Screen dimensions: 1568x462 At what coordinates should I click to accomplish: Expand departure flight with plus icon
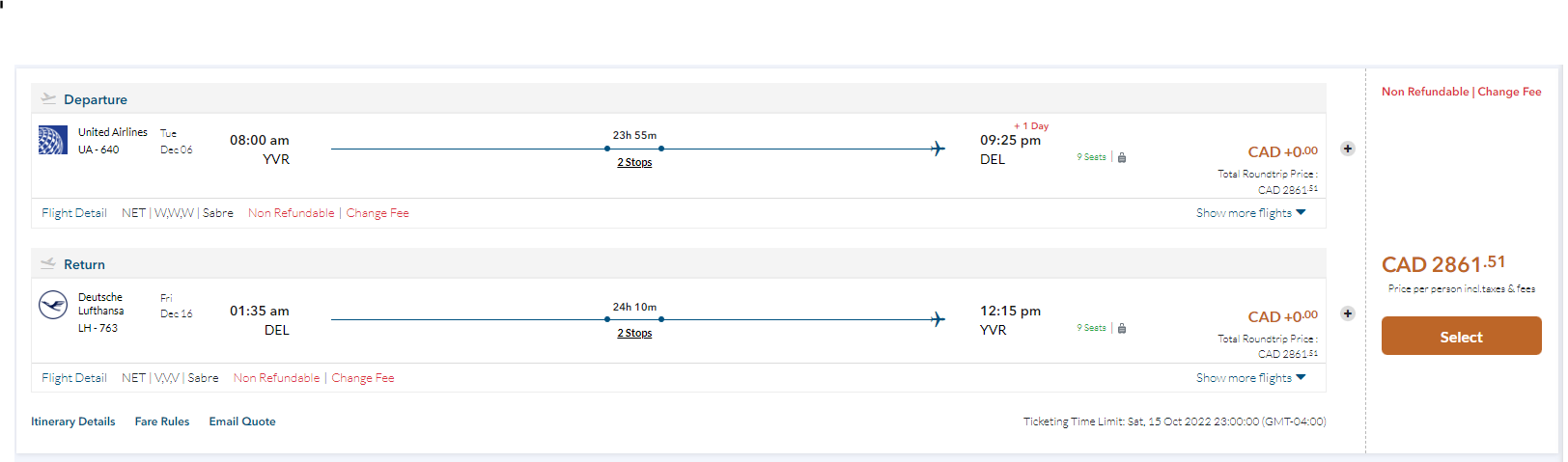click(1348, 149)
